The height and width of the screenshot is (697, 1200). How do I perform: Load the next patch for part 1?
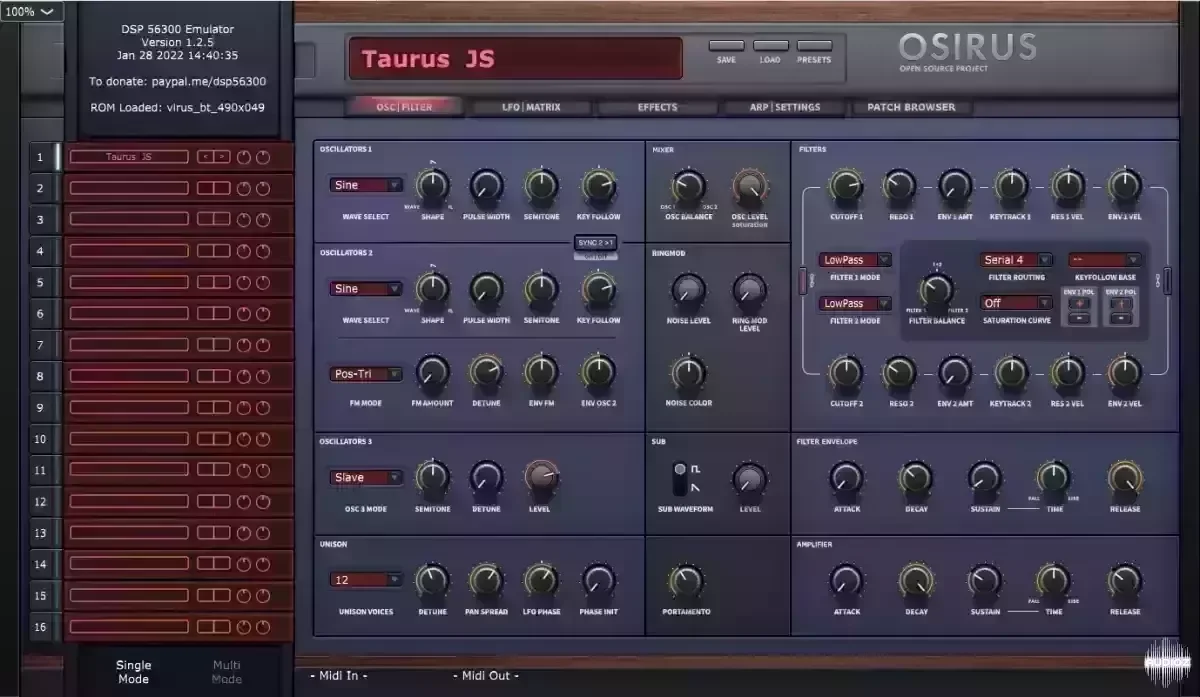222,157
